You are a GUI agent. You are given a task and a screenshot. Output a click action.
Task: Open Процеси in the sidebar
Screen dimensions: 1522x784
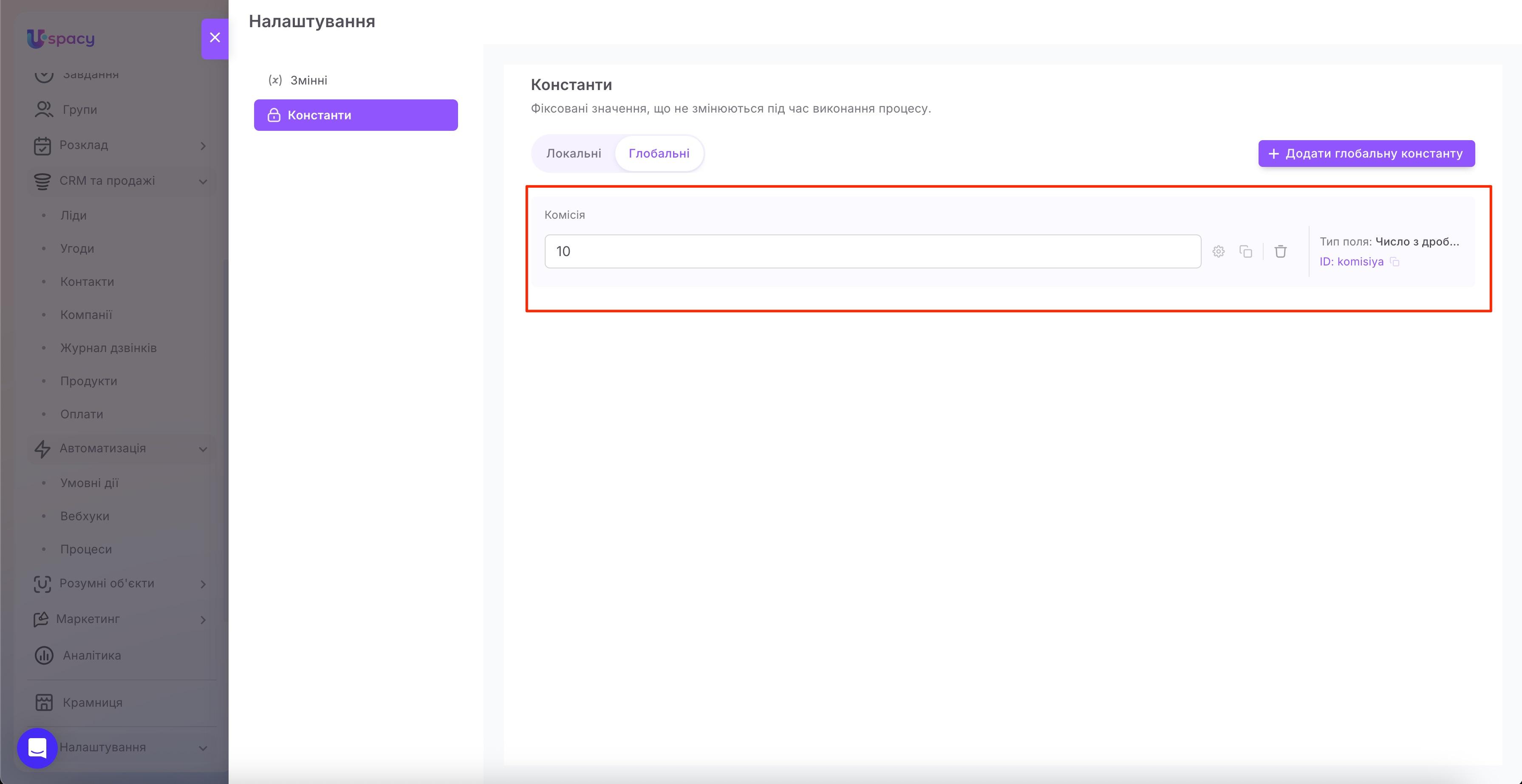tap(86, 549)
